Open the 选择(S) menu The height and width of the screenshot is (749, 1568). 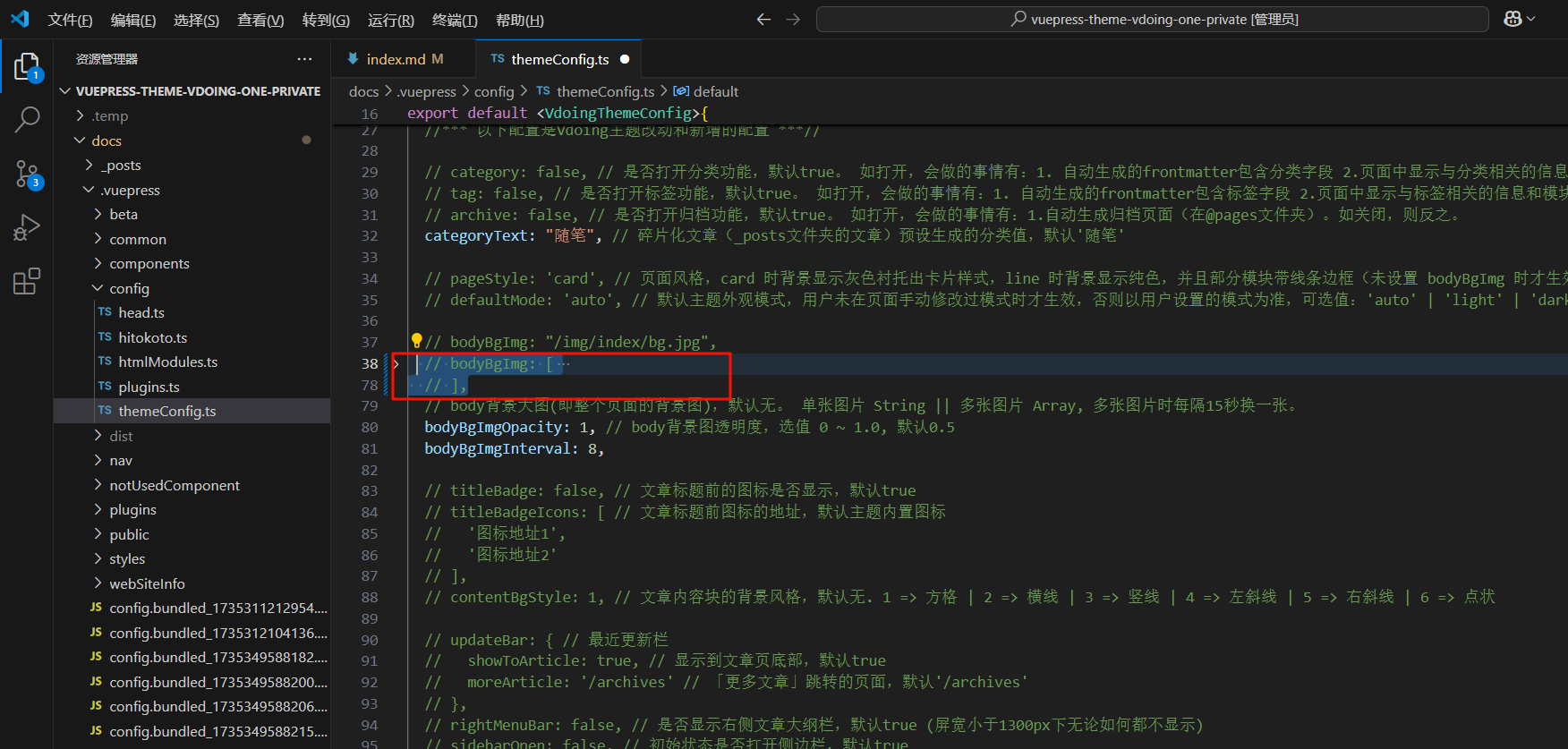point(196,20)
